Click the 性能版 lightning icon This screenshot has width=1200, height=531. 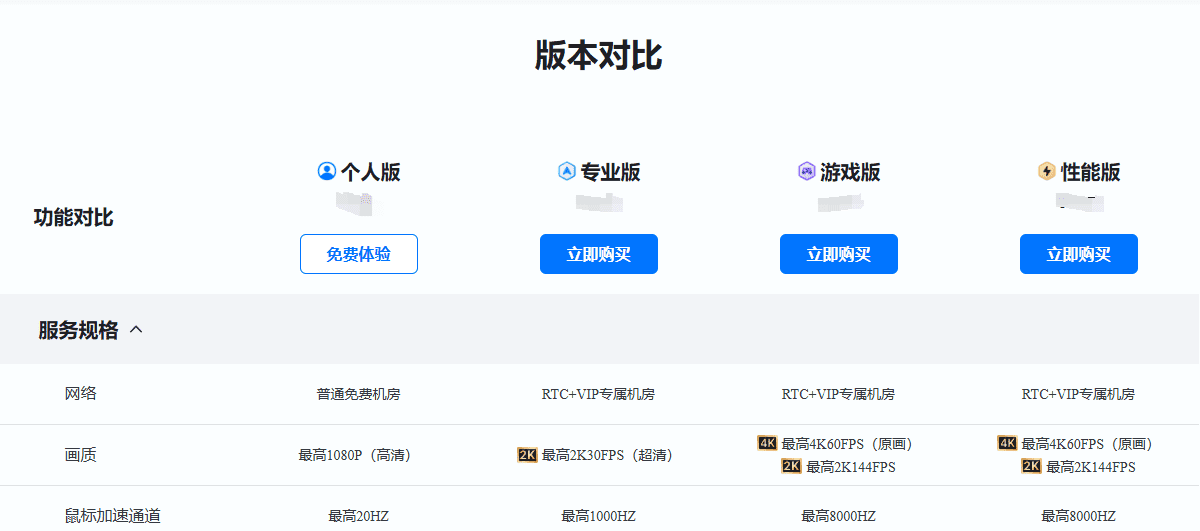tap(1047, 172)
